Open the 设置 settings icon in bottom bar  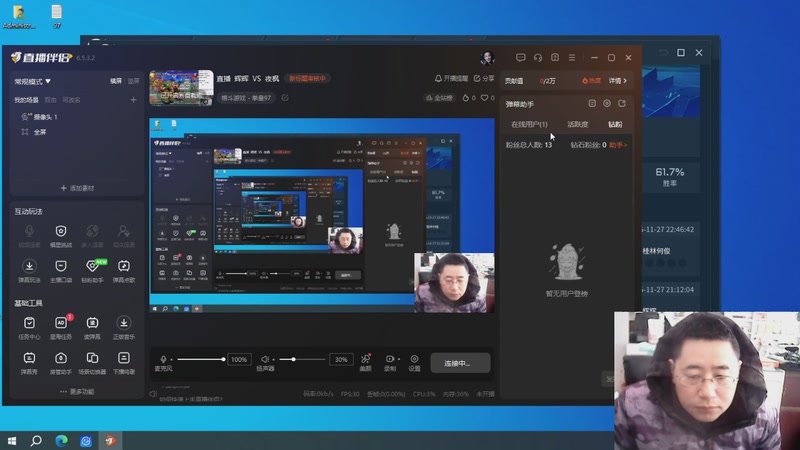414,362
